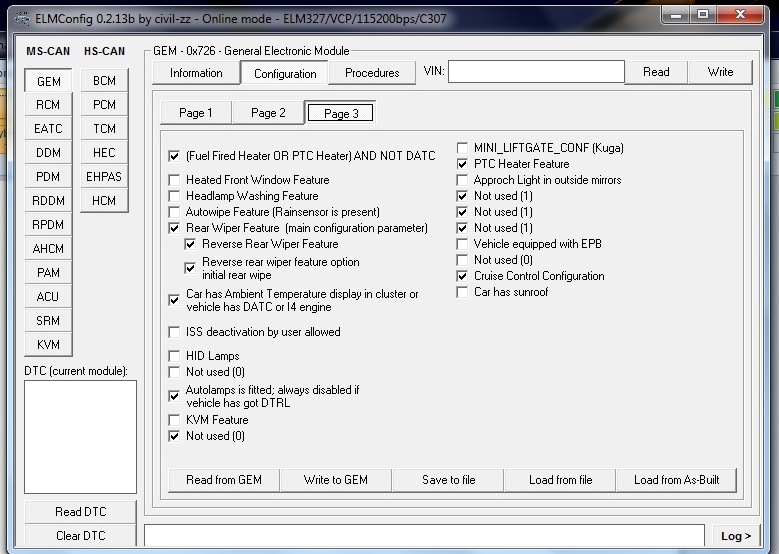Toggle Reverse Rear Wiper Feature

point(192,244)
